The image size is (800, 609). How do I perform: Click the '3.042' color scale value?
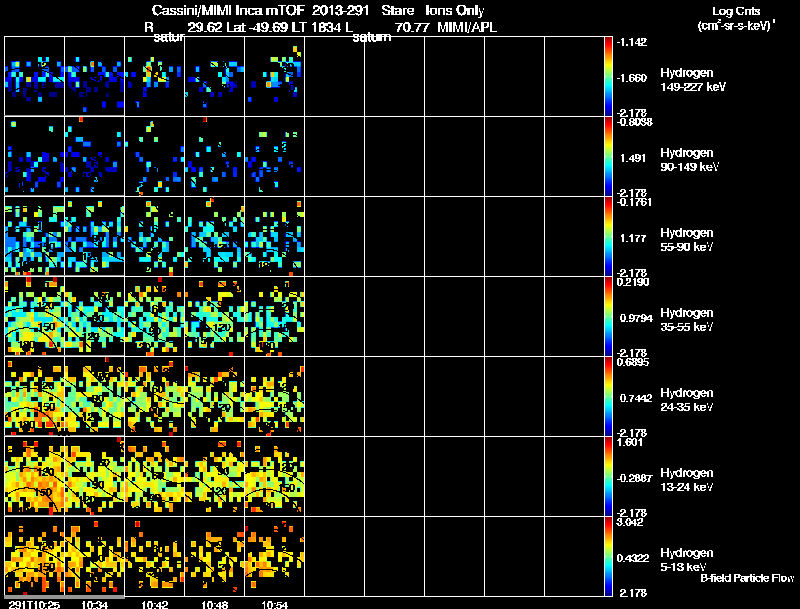click(630, 522)
